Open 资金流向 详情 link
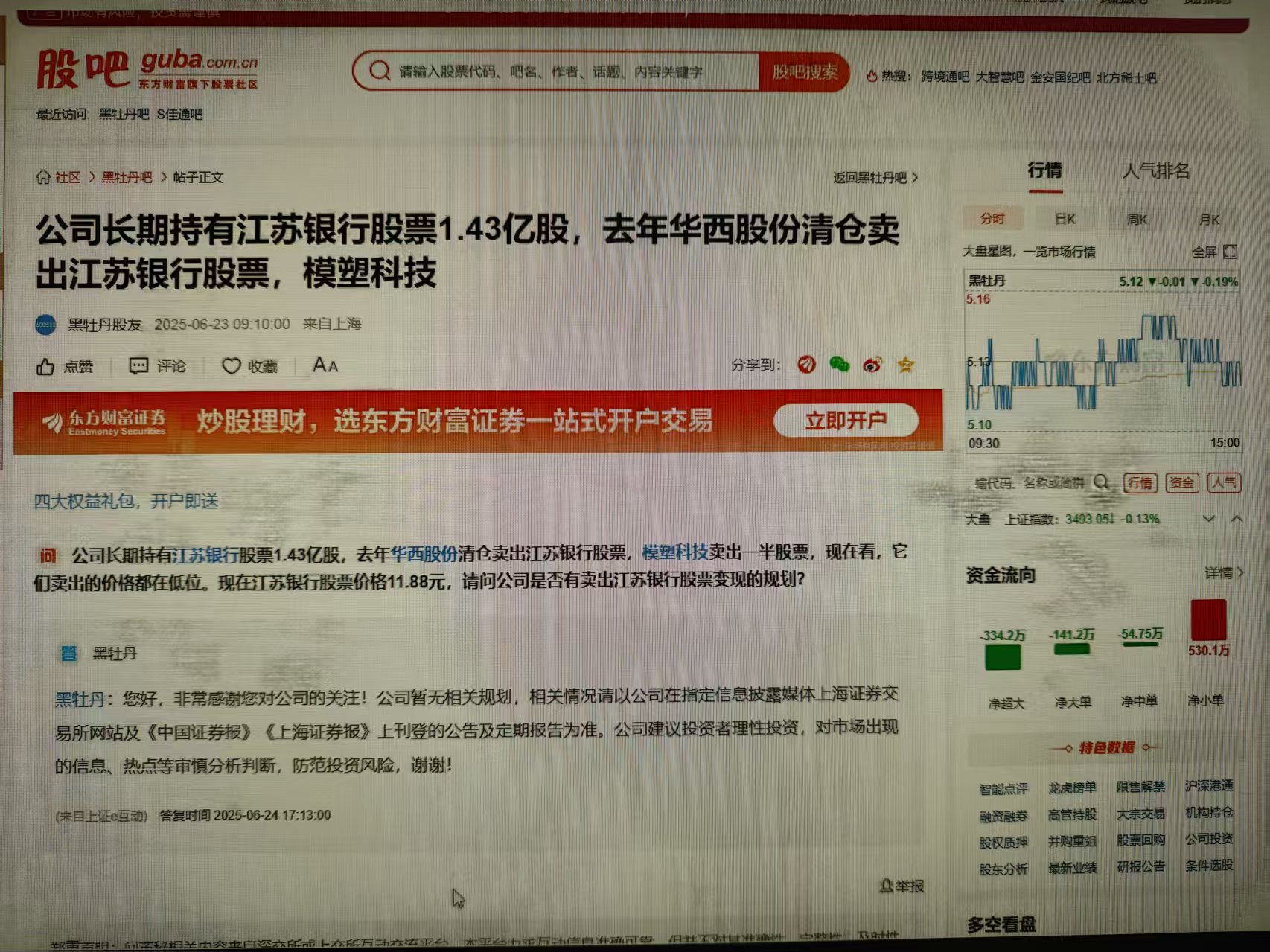The width and height of the screenshot is (1270, 952). [1224, 572]
